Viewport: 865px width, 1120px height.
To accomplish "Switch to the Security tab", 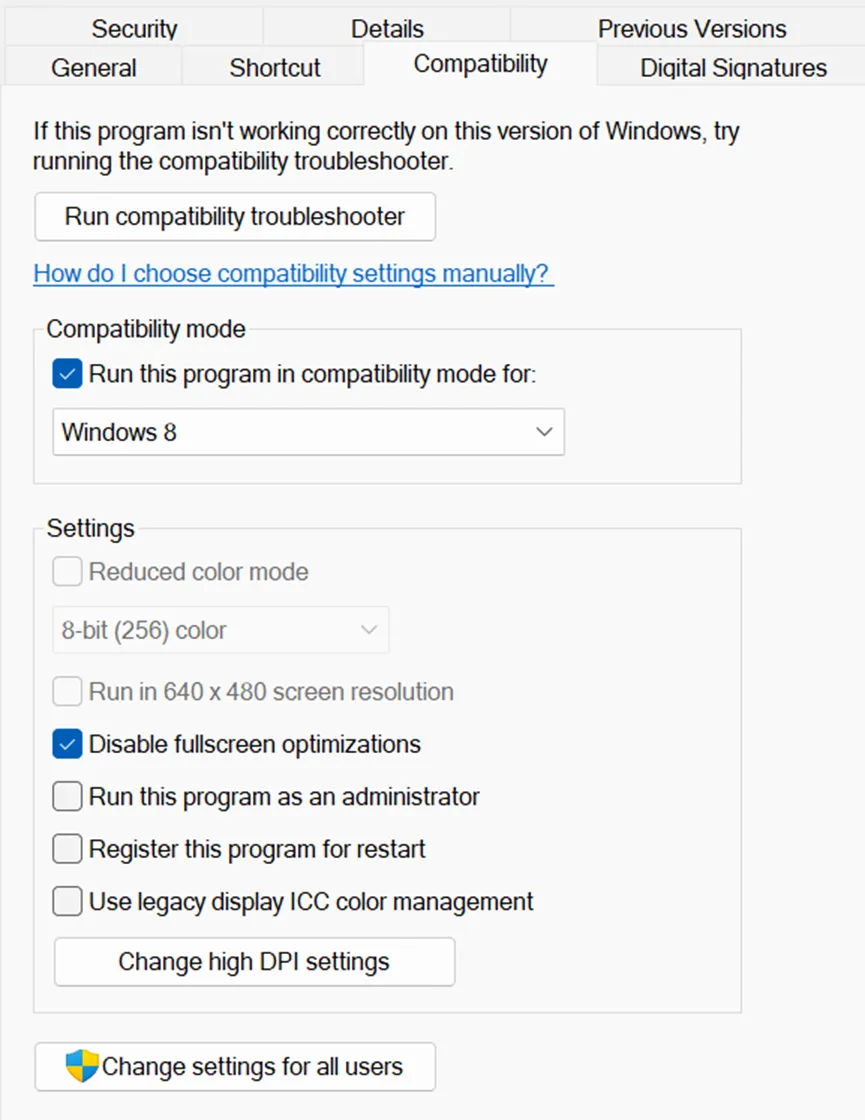I will pyautogui.click(x=134, y=28).
